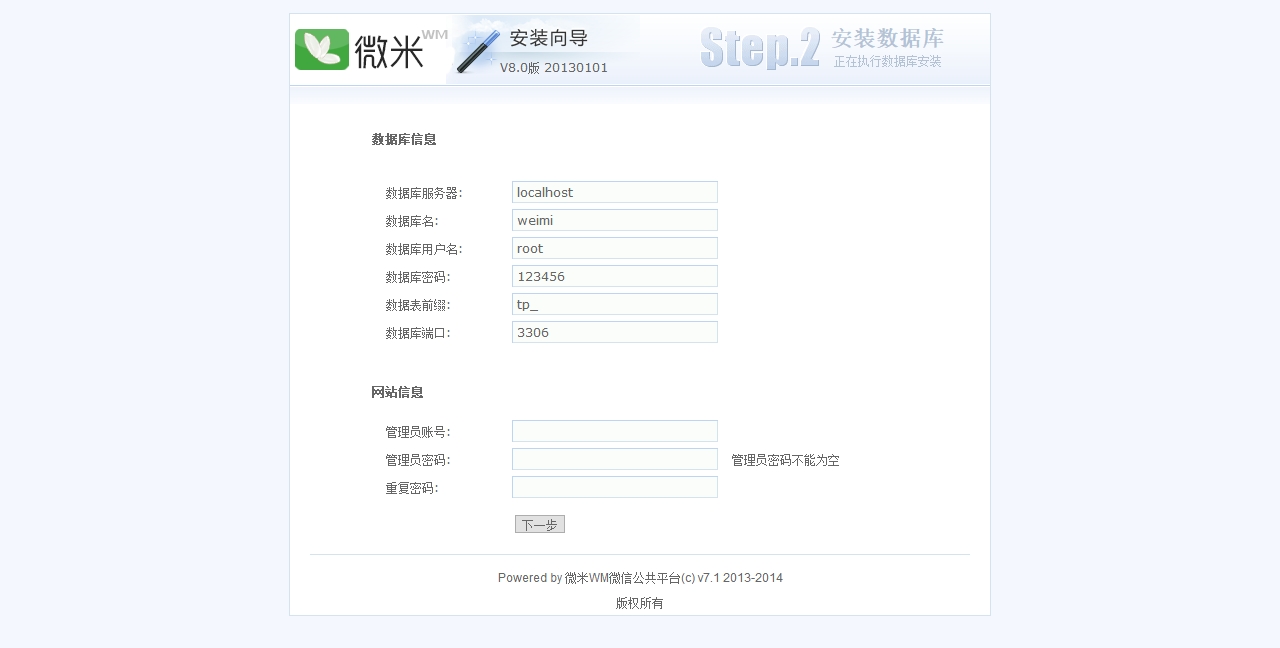The width and height of the screenshot is (1280, 648).
Task: Click the 数据库密码 label
Action: click(418, 277)
